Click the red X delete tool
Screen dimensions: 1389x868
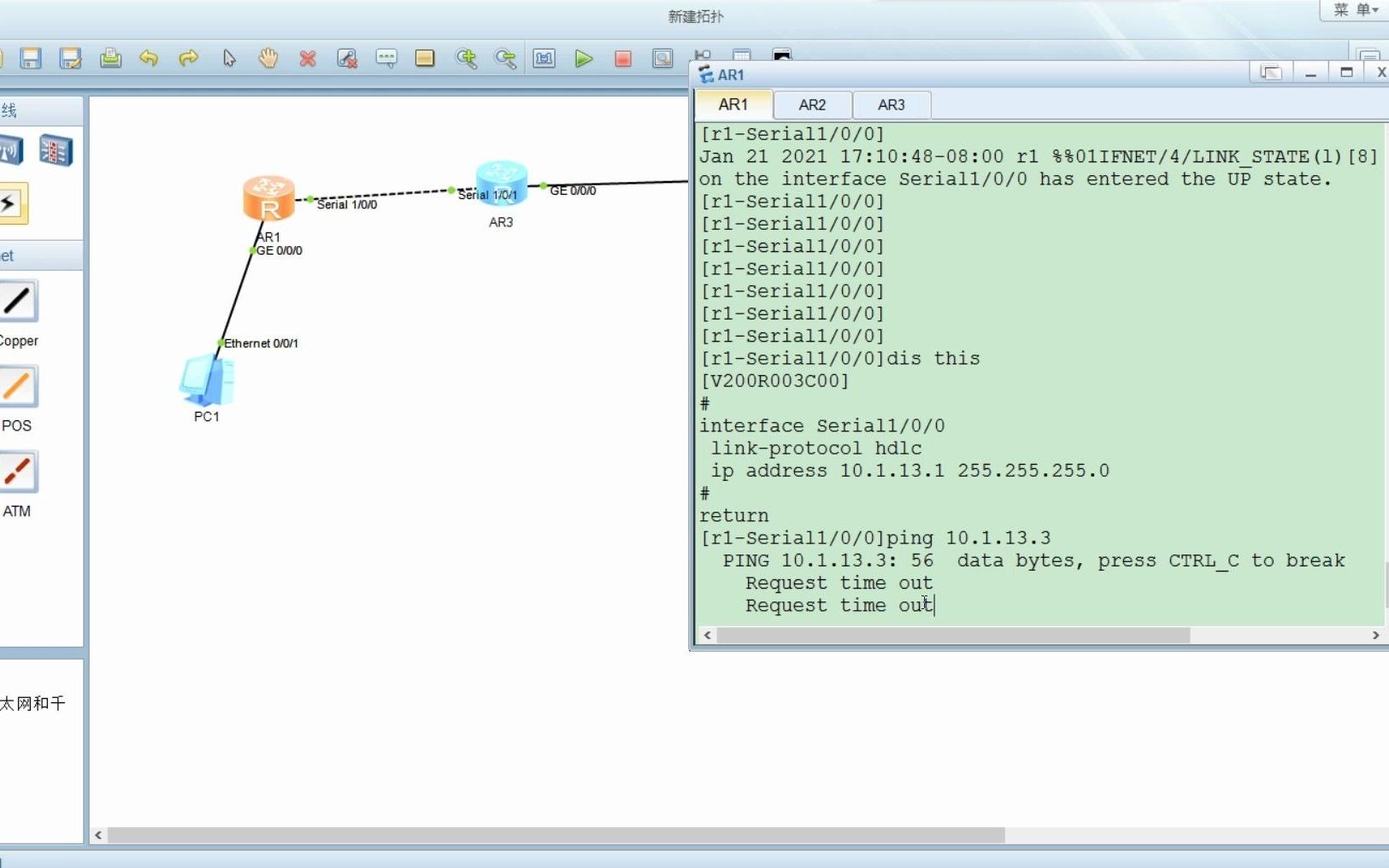(x=308, y=58)
